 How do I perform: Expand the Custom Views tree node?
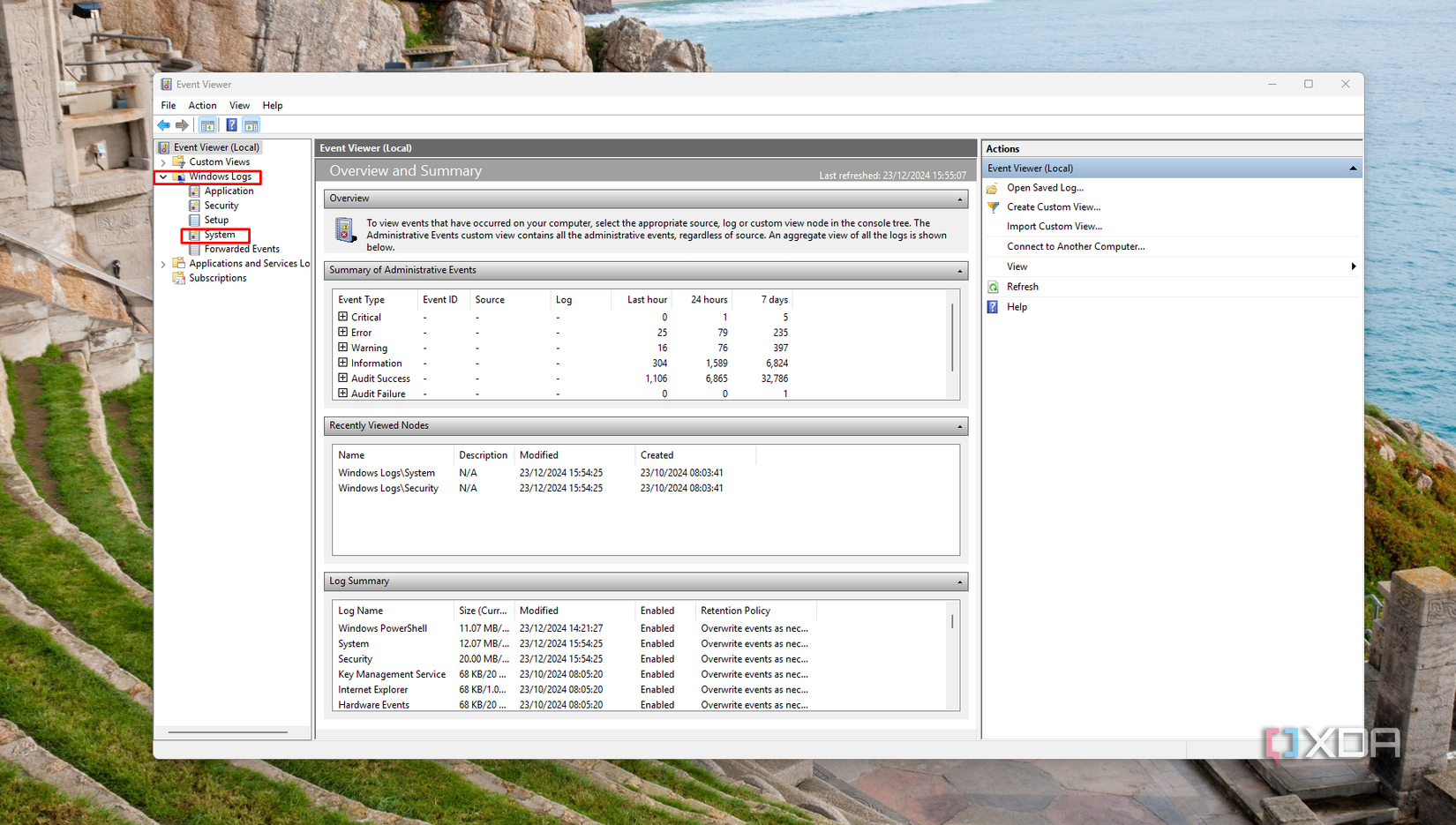point(162,161)
